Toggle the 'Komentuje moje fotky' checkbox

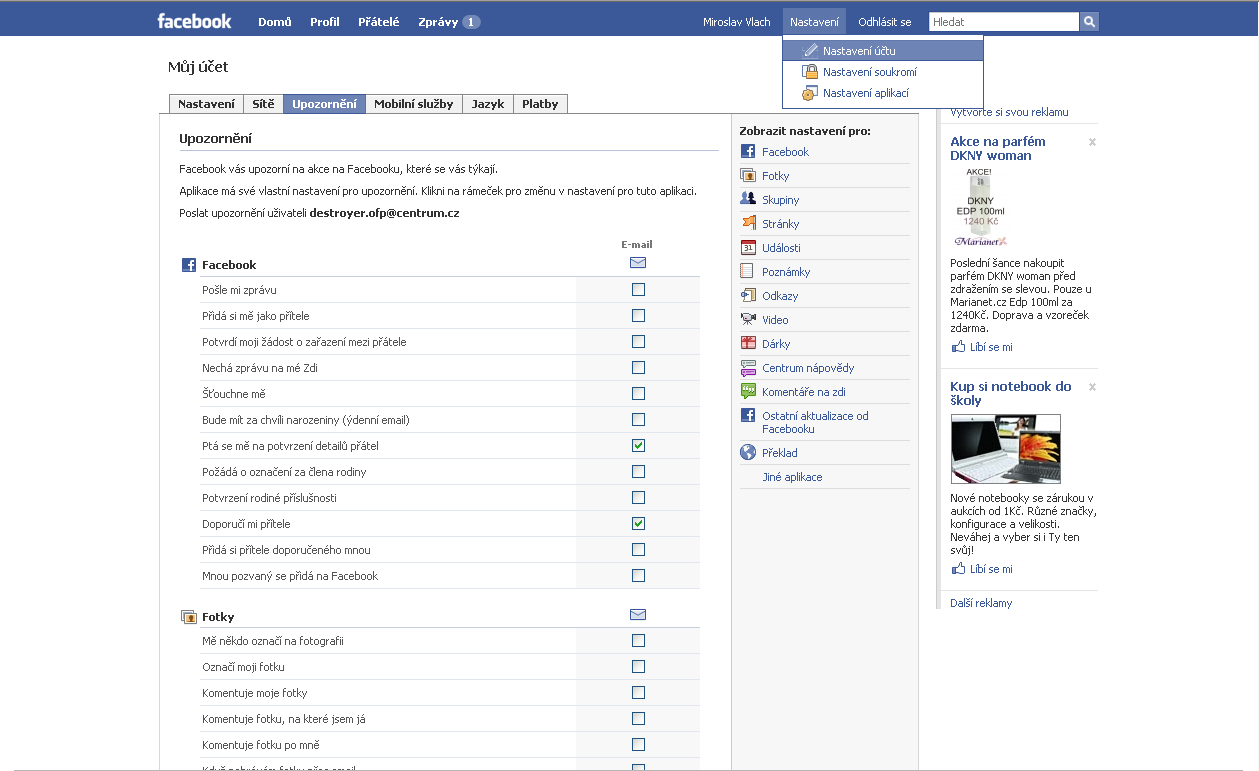(638, 693)
